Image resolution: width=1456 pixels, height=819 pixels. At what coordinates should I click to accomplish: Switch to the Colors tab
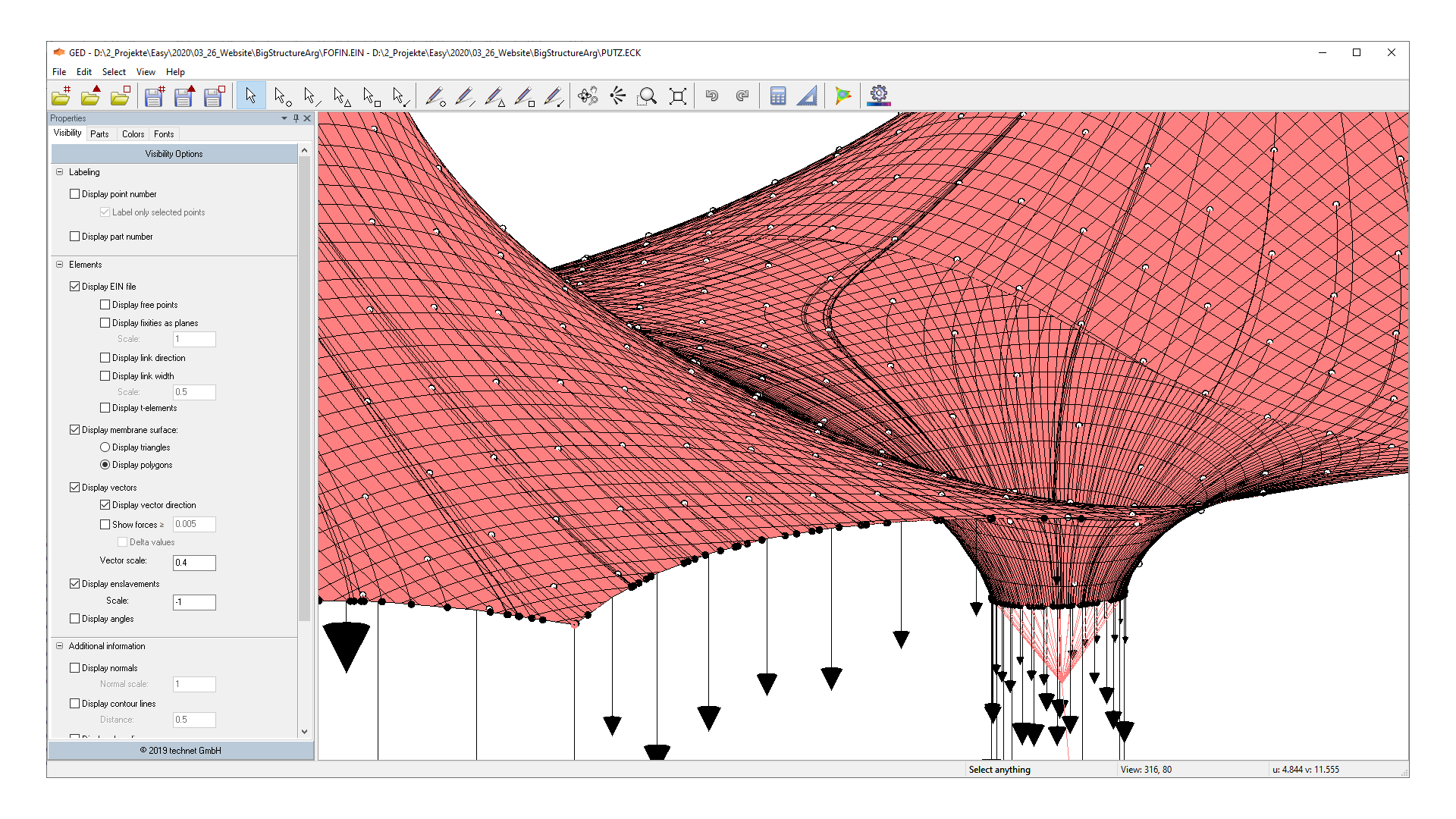click(133, 133)
